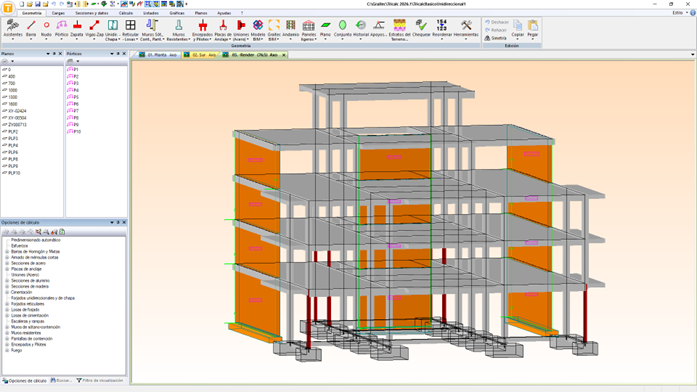Image resolution: width=697 pixels, height=392 pixels.
Task: Switch to the 01.-Planta view tab
Action: coord(158,55)
